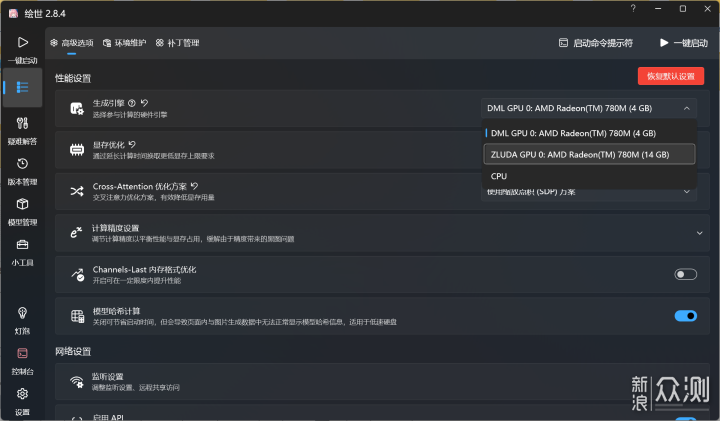Choose DML GPU 0 Radeon 780M (4 GB) option

pos(590,133)
